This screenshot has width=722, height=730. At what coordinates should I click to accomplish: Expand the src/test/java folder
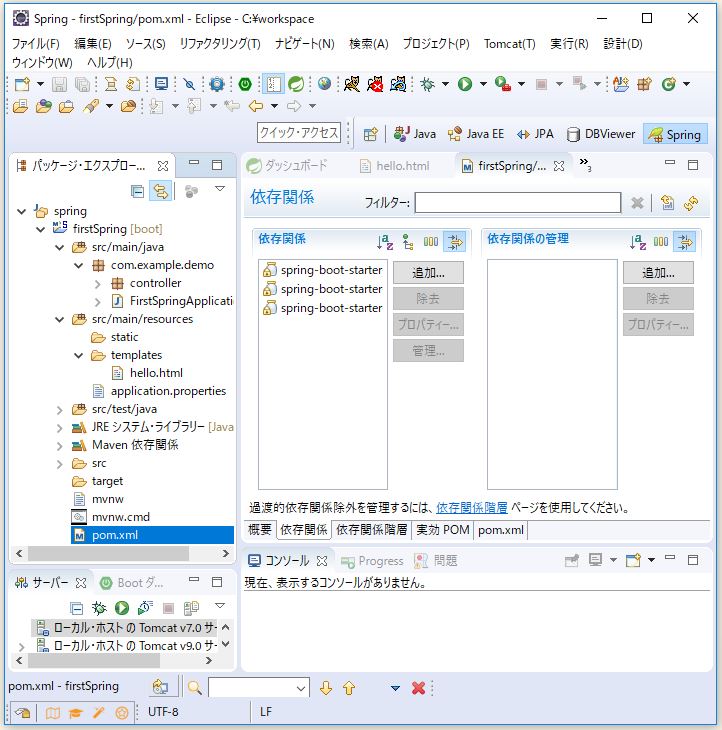[x=60, y=410]
